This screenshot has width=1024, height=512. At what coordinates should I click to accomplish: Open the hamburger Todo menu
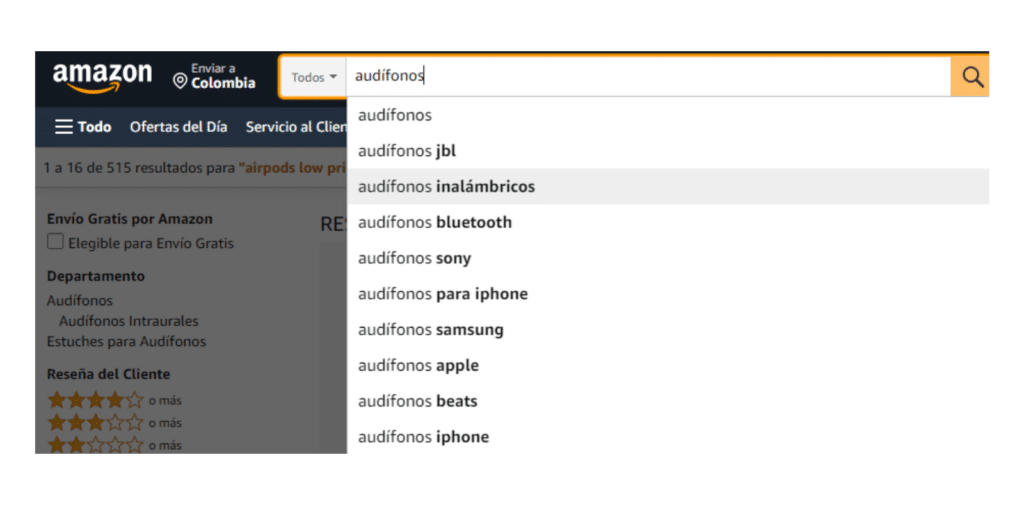83,127
